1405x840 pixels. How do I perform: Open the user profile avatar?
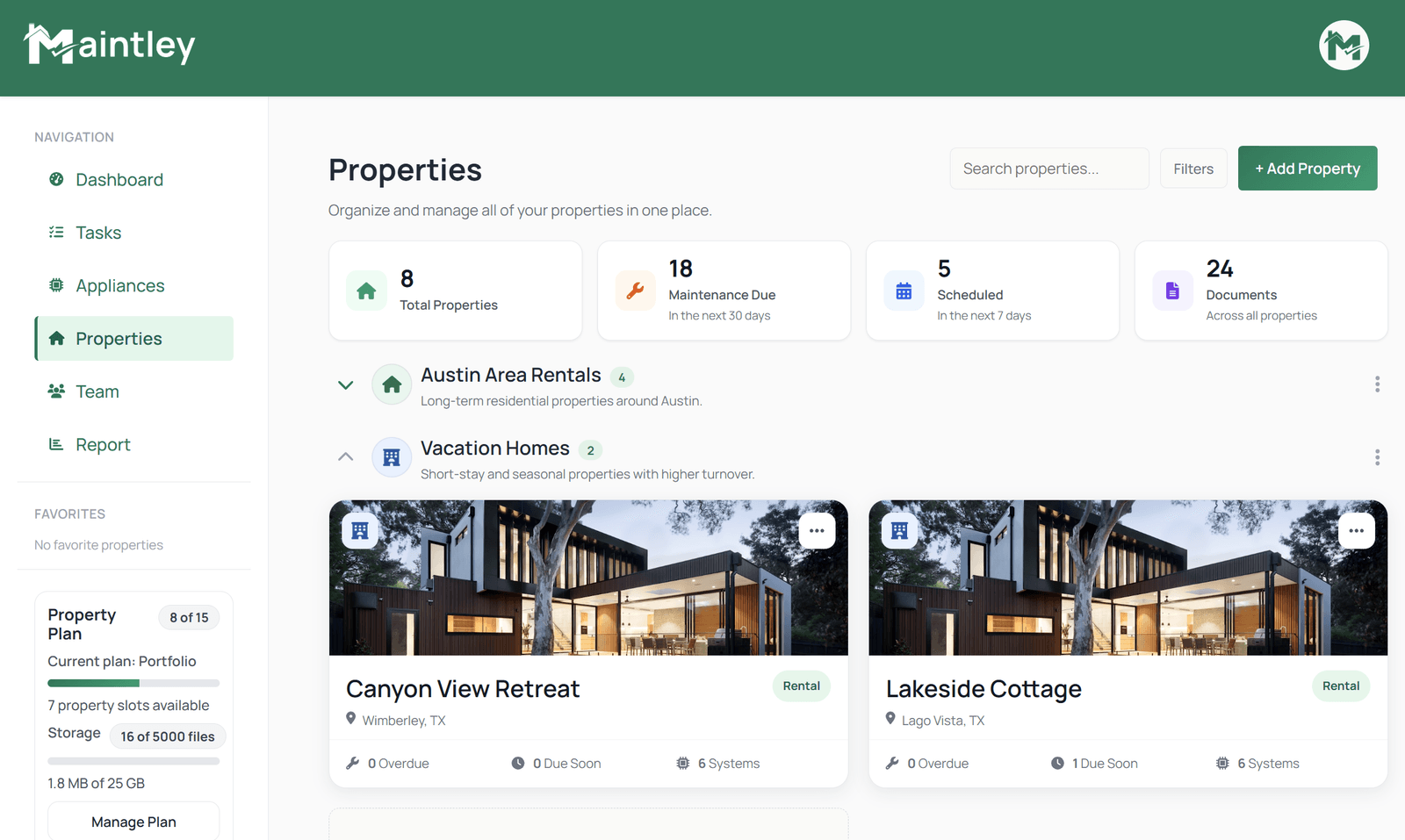click(1344, 45)
